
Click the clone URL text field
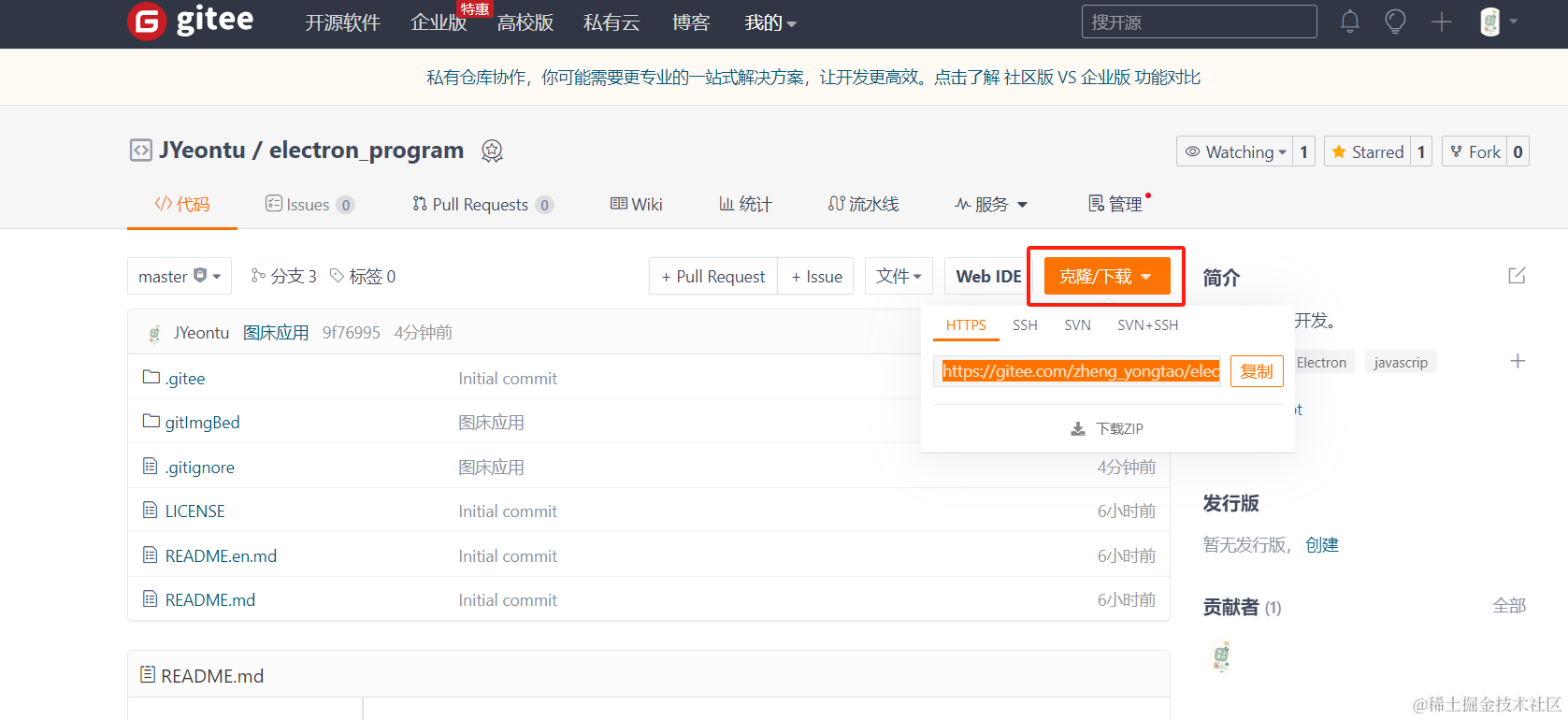pyautogui.click(x=1077, y=371)
